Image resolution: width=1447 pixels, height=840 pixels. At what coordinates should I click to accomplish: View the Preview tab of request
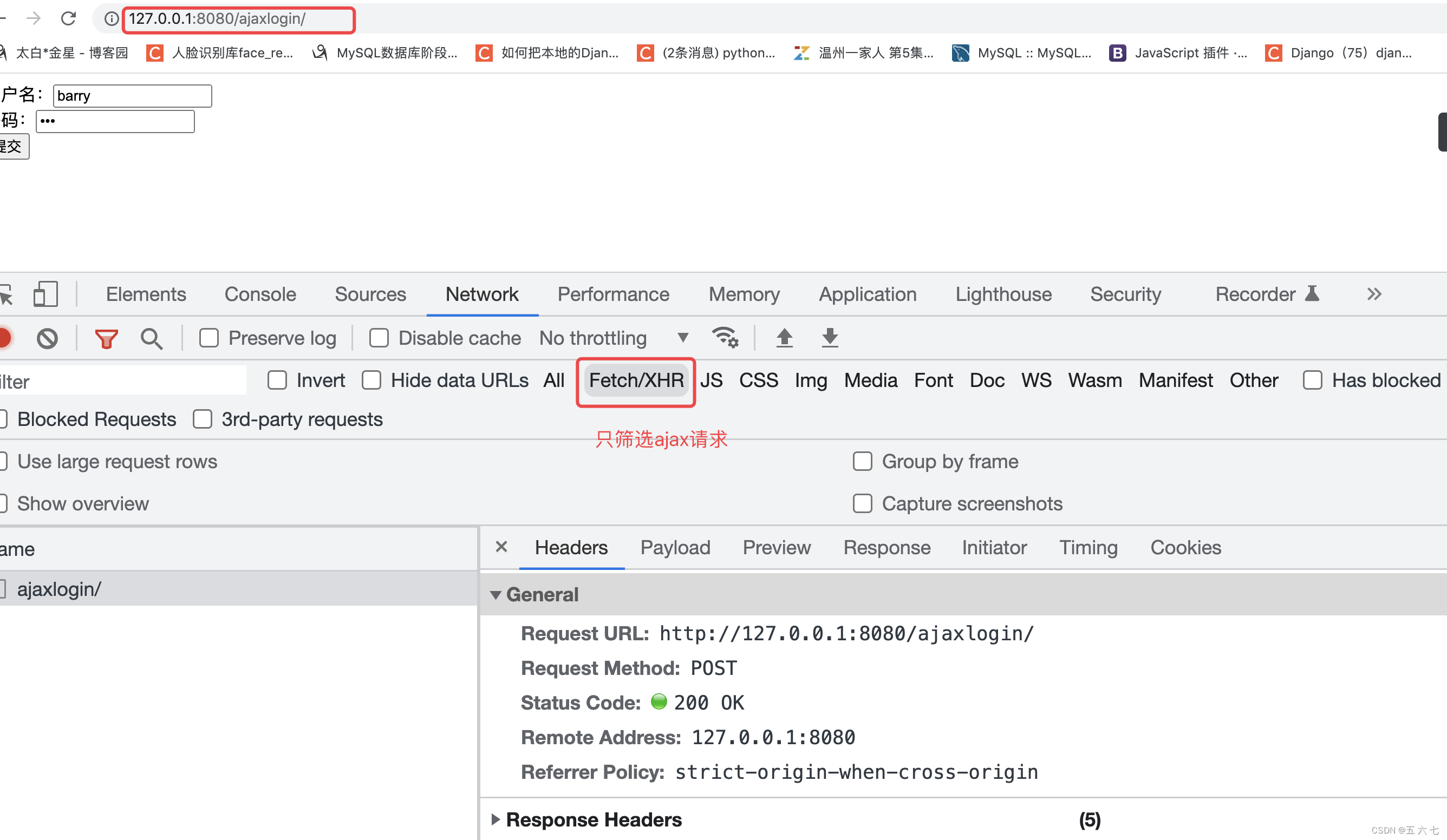coord(777,547)
